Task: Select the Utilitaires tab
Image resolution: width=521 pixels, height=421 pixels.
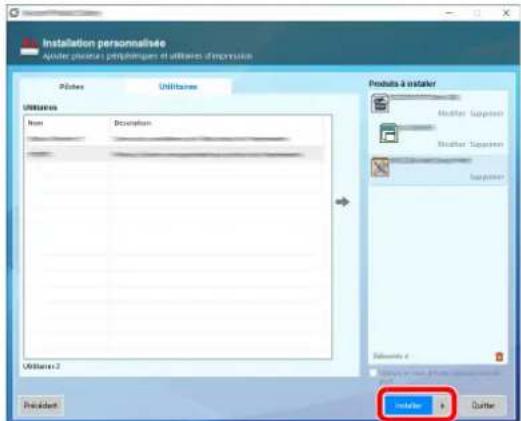Action: (178, 87)
